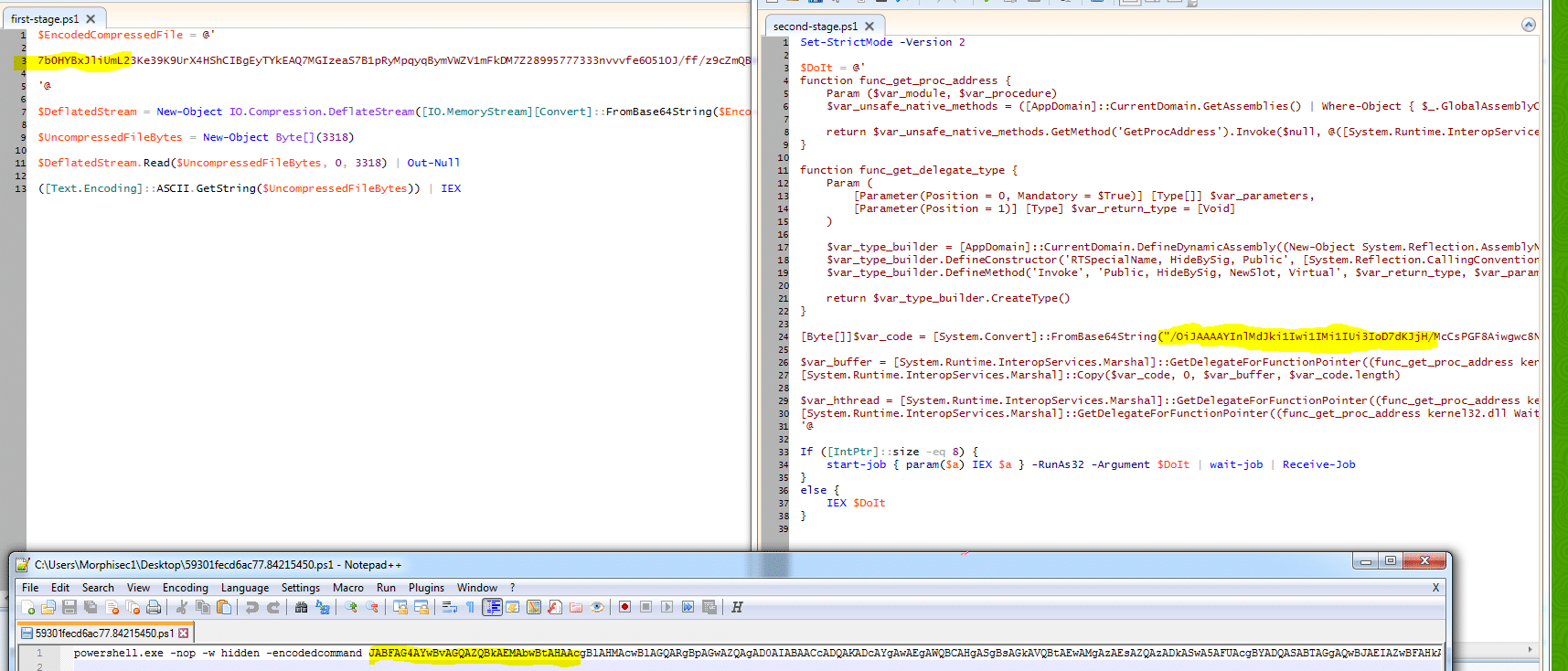The image size is (1568, 671).
Task: Click the Cut scissors icon in Notepad++
Action: pos(181,607)
